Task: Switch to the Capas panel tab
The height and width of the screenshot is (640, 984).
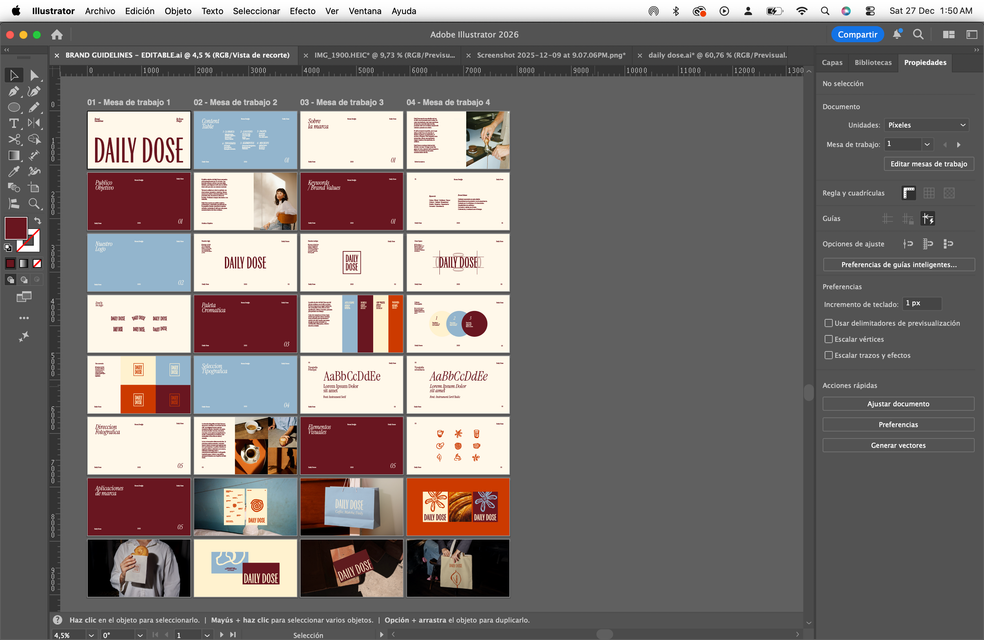Action: pyautogui.click(x=832, y=62)
